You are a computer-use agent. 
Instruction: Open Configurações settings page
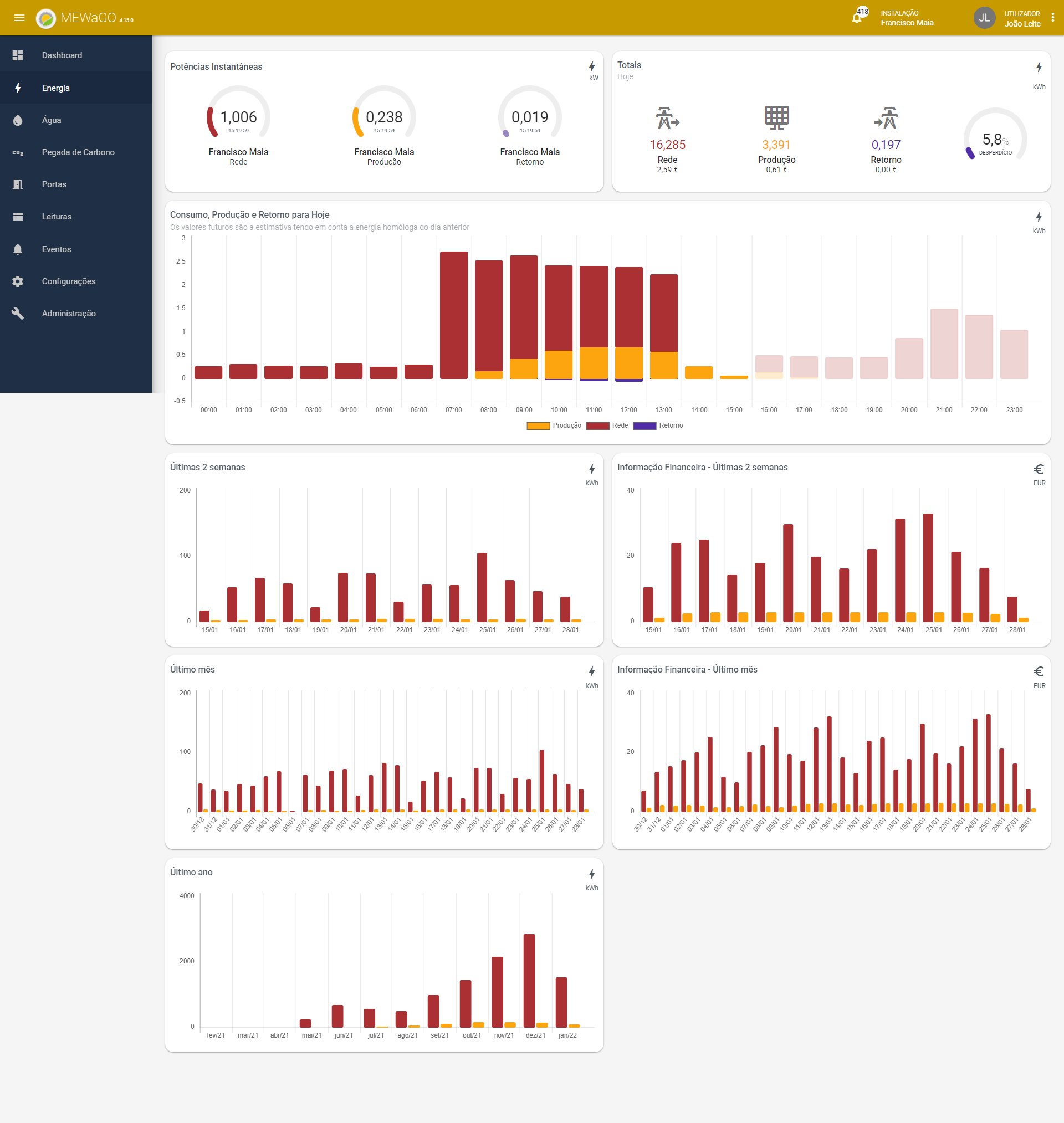76,281
